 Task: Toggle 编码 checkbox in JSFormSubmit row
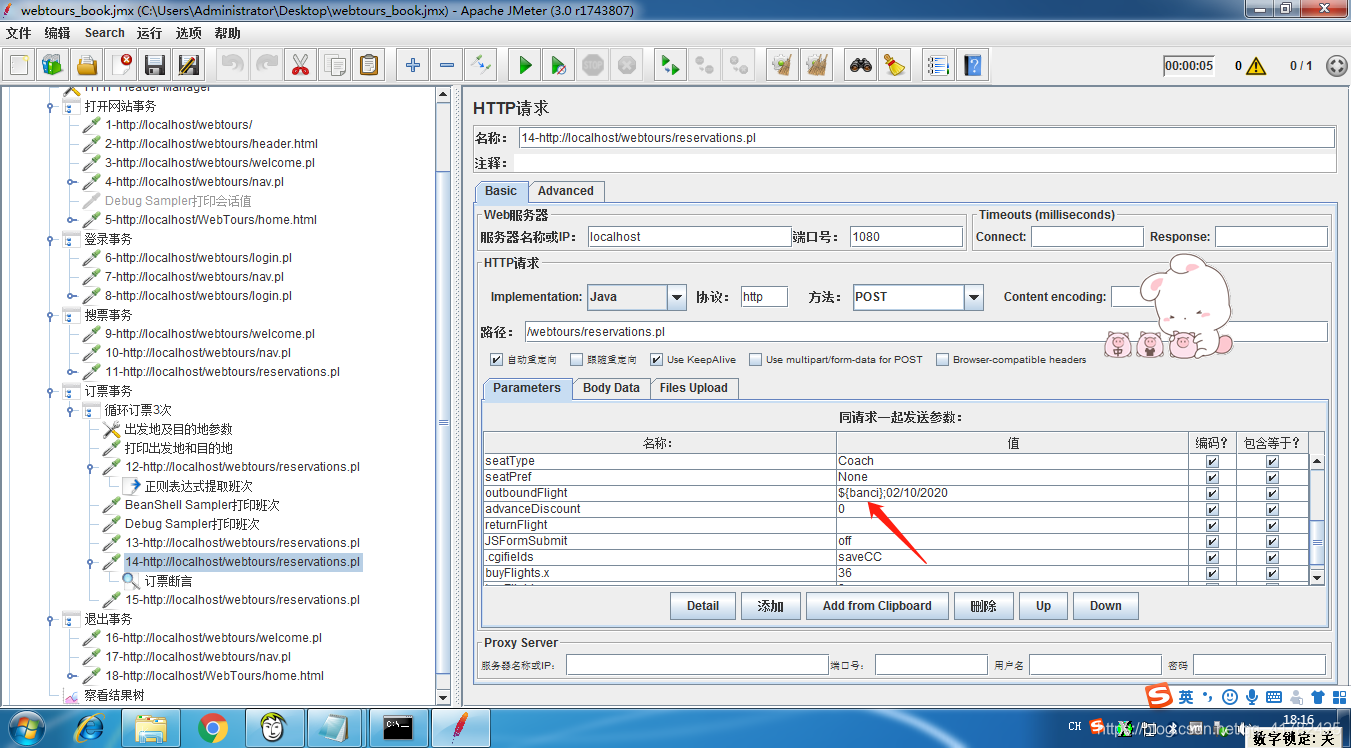tap(1213, 541)
